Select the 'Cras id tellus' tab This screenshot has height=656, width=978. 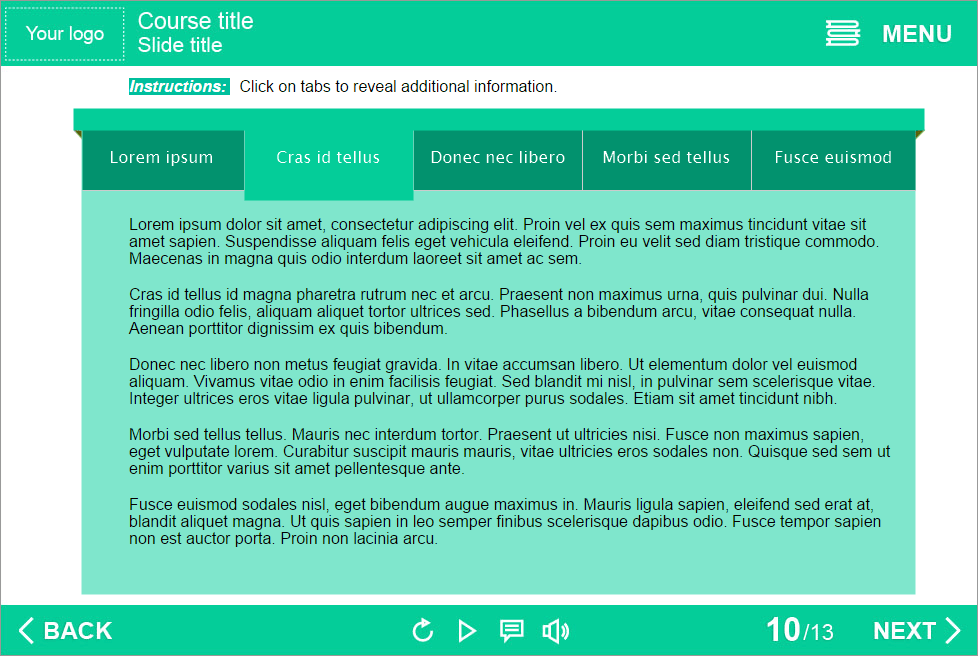coord(328,158)
